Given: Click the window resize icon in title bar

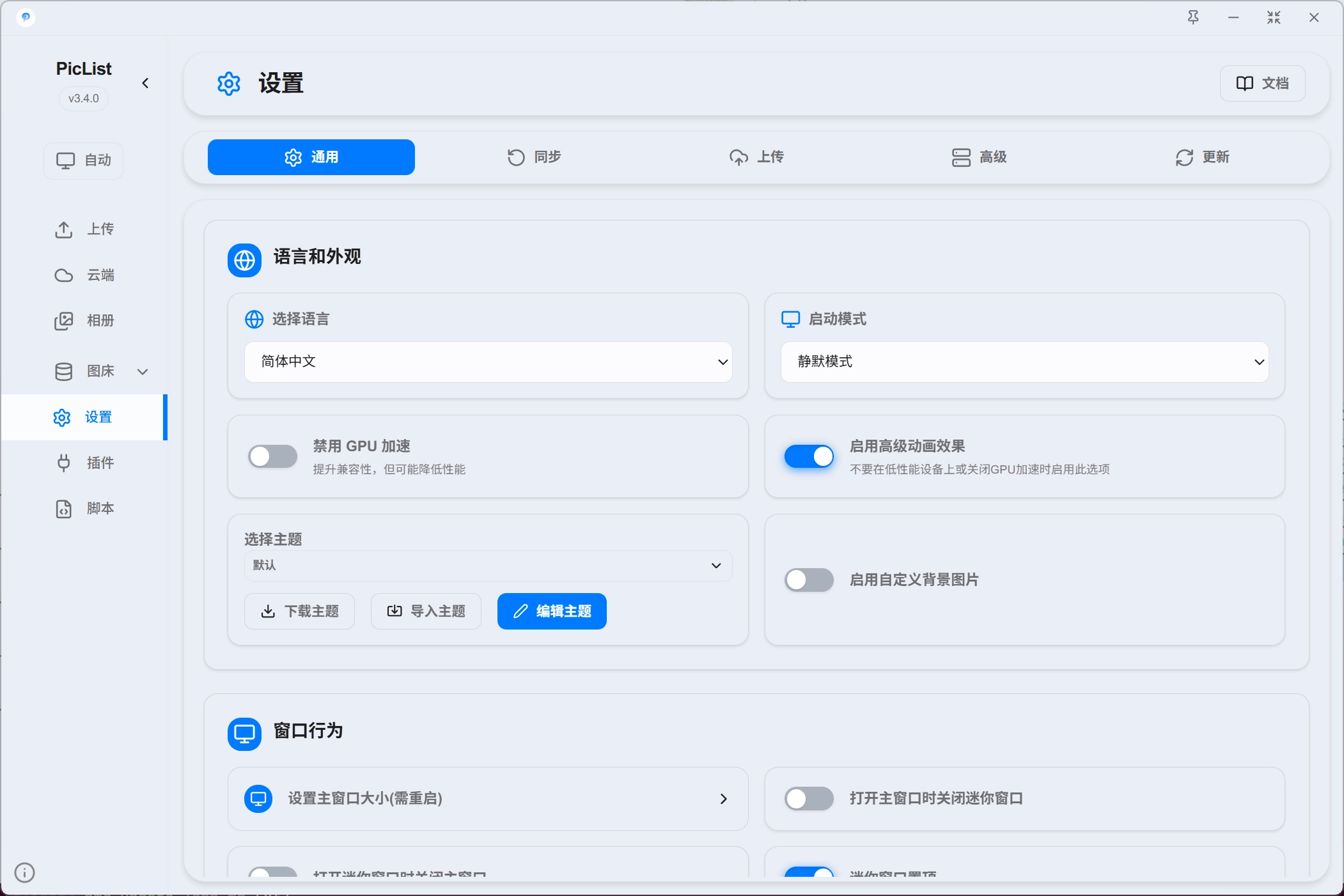Looking at the screenshot, I should click(x=1274, y=17).
